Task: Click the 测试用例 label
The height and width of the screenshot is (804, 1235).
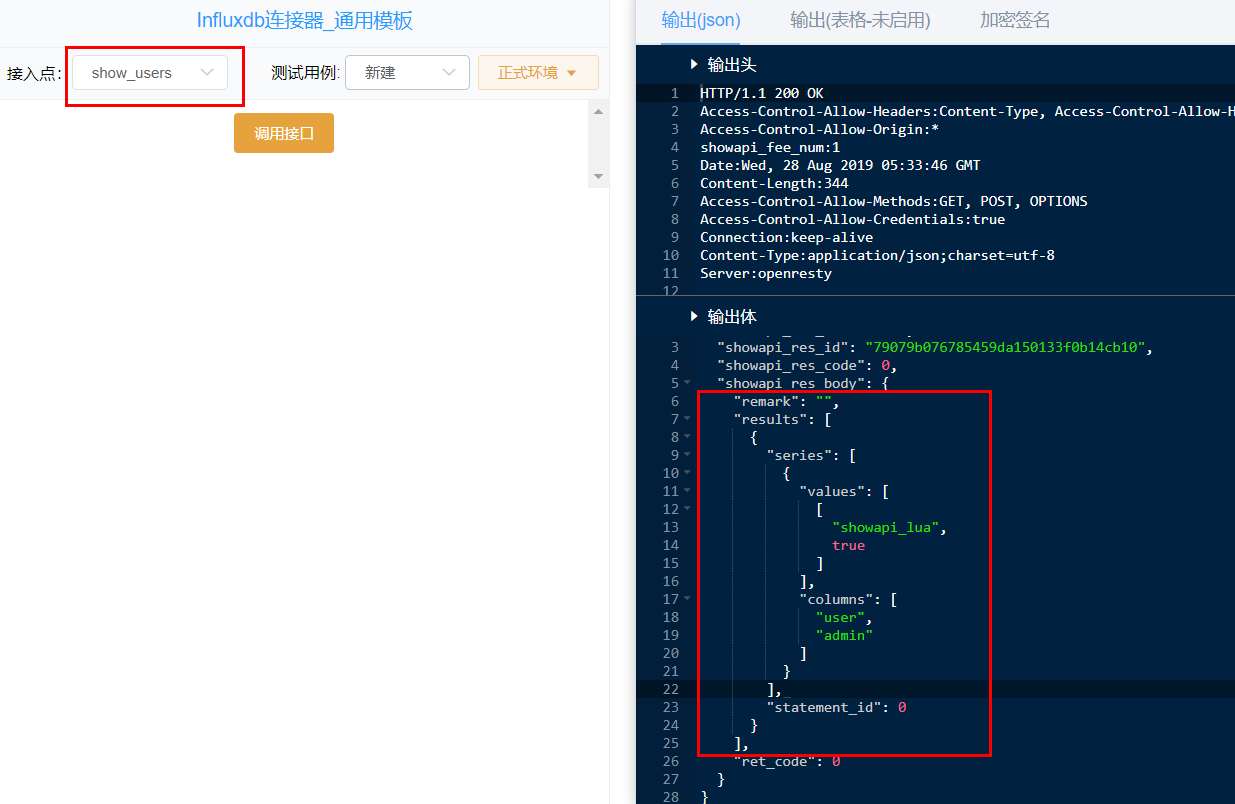Action: tap(305, 73)
